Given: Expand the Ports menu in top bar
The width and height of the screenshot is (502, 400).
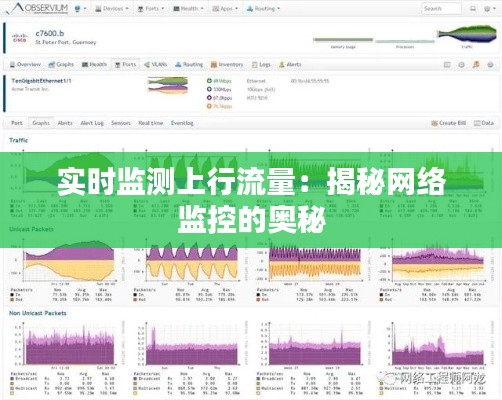Looking at the screenshot, I should [x=151, y=9].
